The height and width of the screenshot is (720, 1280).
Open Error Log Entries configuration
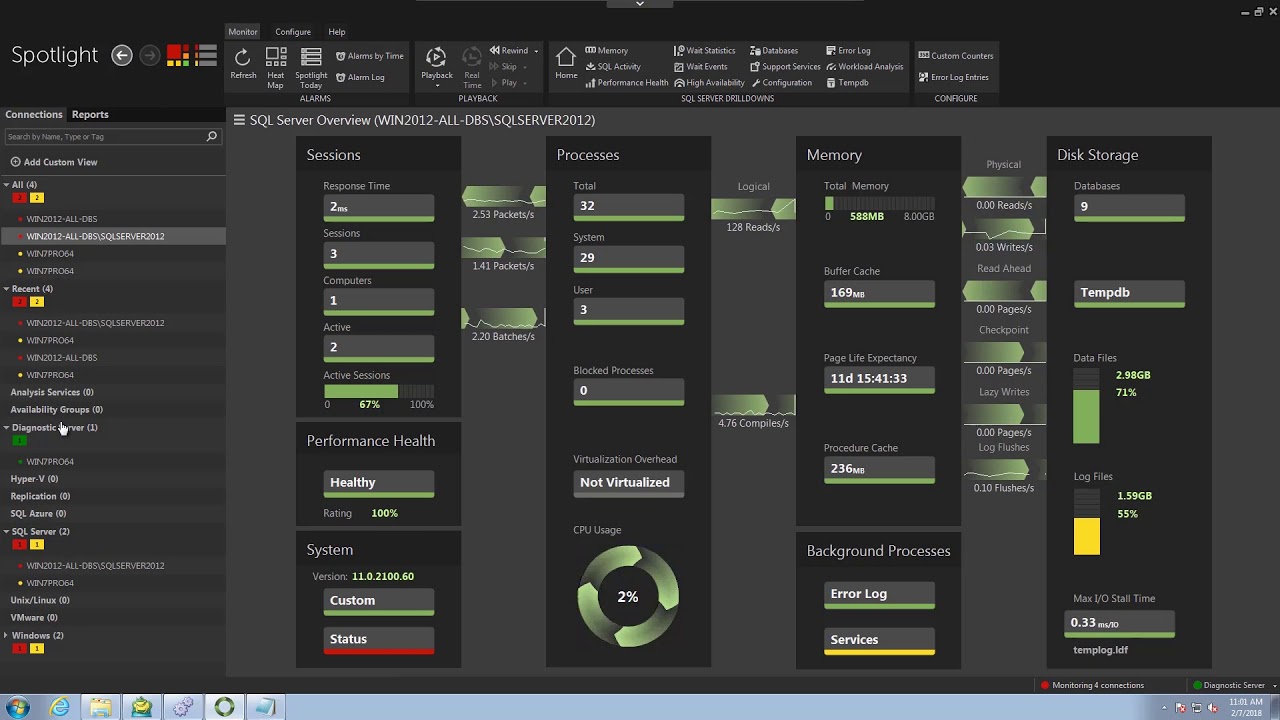point(953,77)
